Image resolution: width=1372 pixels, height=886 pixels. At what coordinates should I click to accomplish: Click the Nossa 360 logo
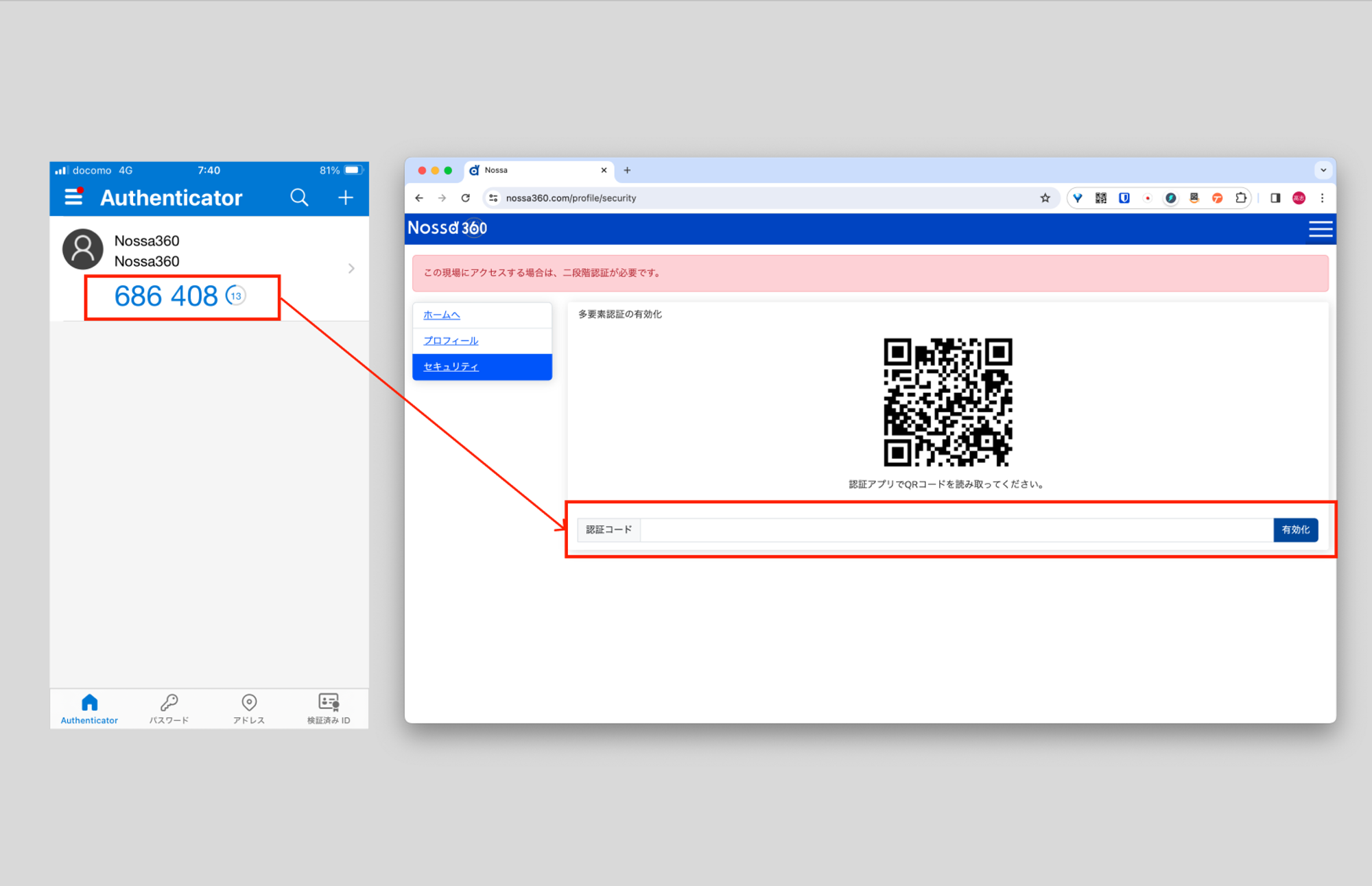point(447,228)
